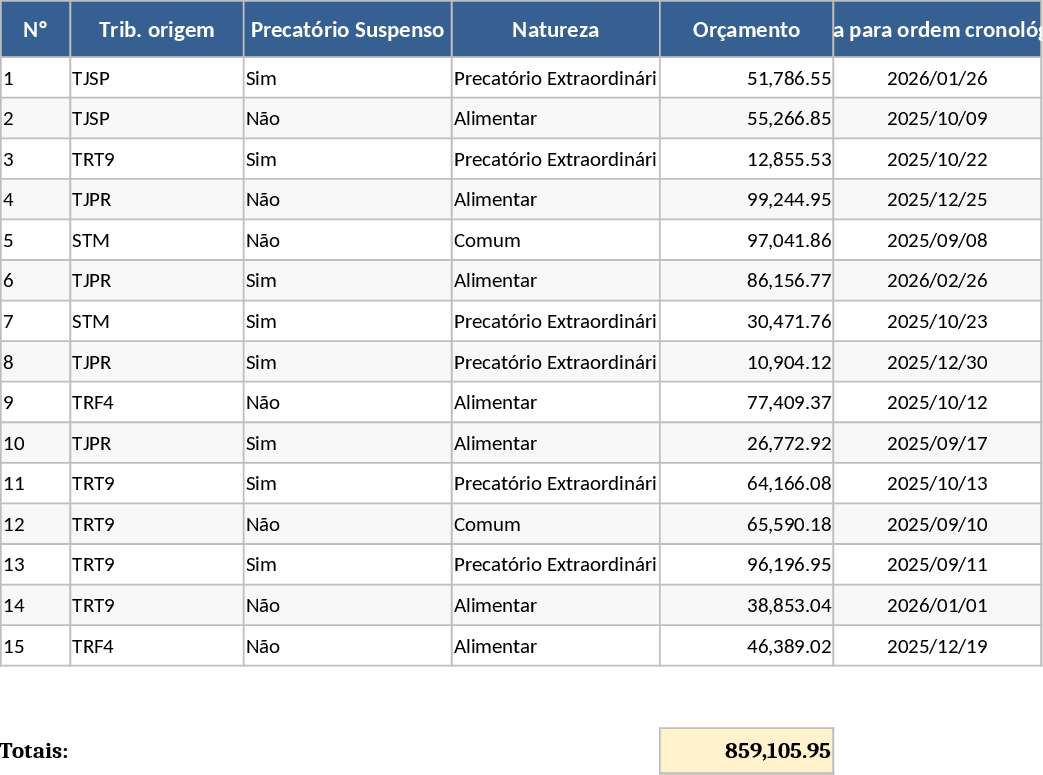This screenshot has width=1043, height=775.
Task: Select the Sim cell in row 1
Action: pos(347,78)
